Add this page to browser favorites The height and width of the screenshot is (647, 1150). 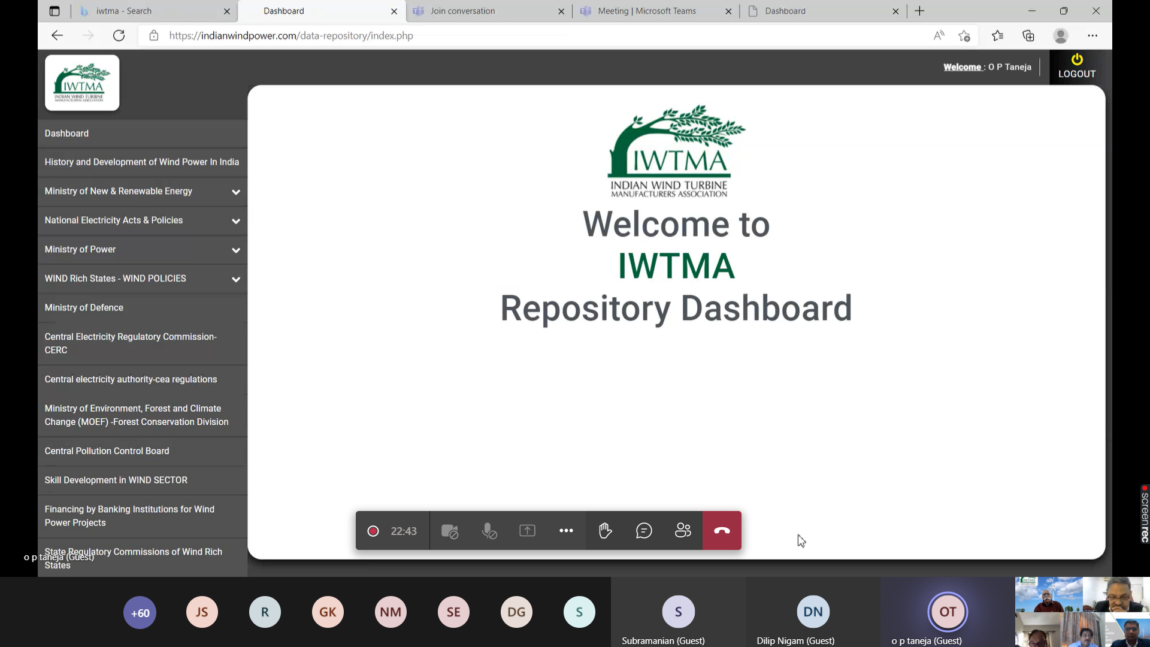(x=964, y=36)
